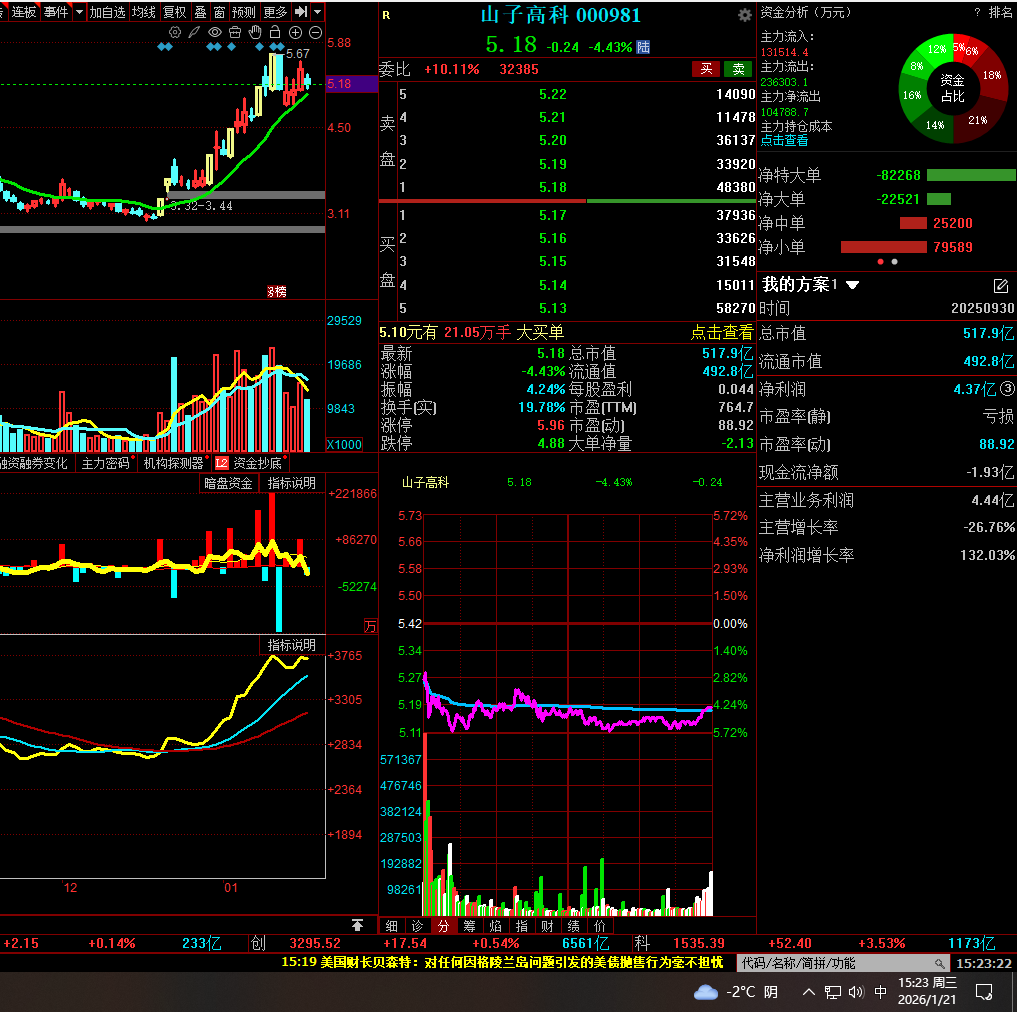The width and height of the screenshot is (1017, 1012).
Task: Open dropdown arrow next to jump-to-end arrow
Action: click(317, 12)
